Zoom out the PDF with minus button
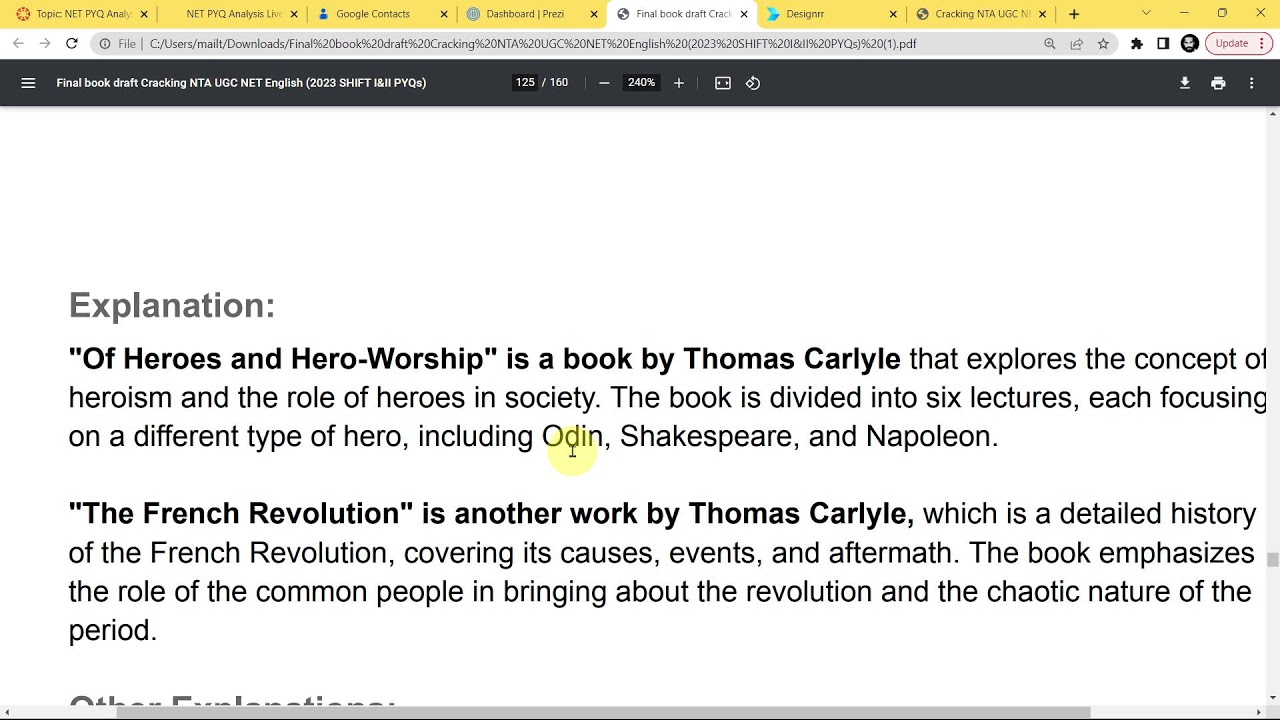This screenshot has height=720, width=1280. click(604, 83)
